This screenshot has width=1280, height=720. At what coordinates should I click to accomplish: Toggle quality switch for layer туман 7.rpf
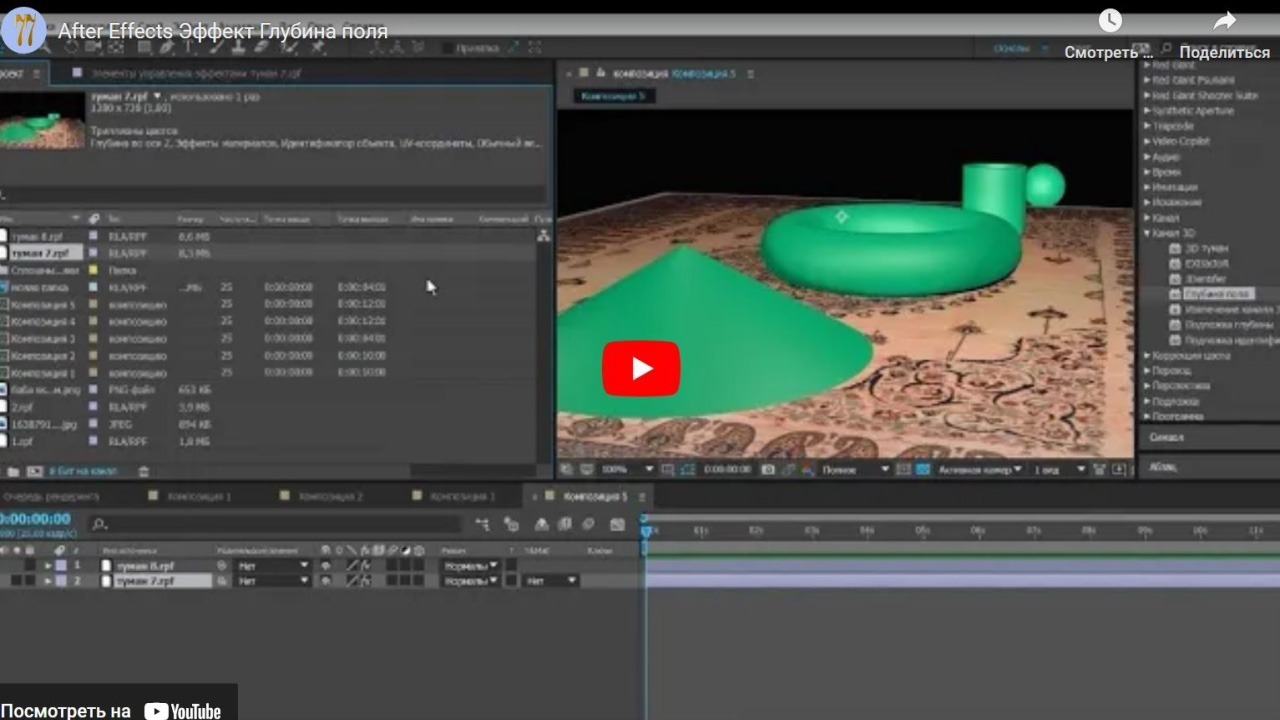coord(352,581)
